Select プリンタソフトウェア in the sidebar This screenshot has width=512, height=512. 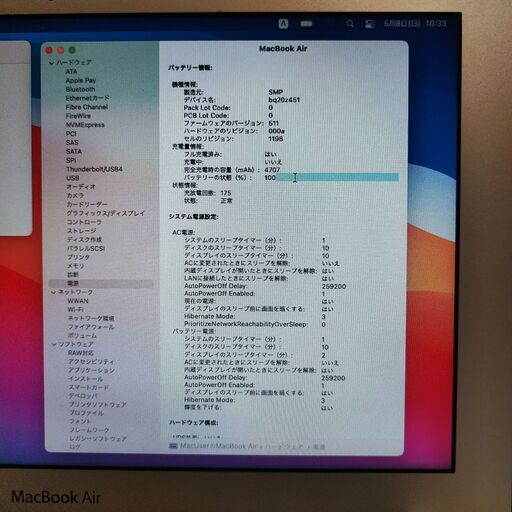point(98,405)
